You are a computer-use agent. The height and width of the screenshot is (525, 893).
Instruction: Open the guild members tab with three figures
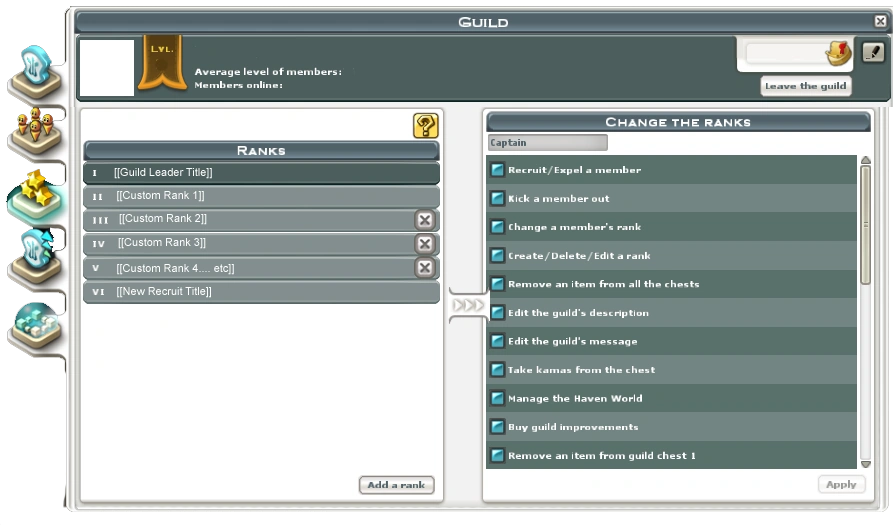click(36, 131)
